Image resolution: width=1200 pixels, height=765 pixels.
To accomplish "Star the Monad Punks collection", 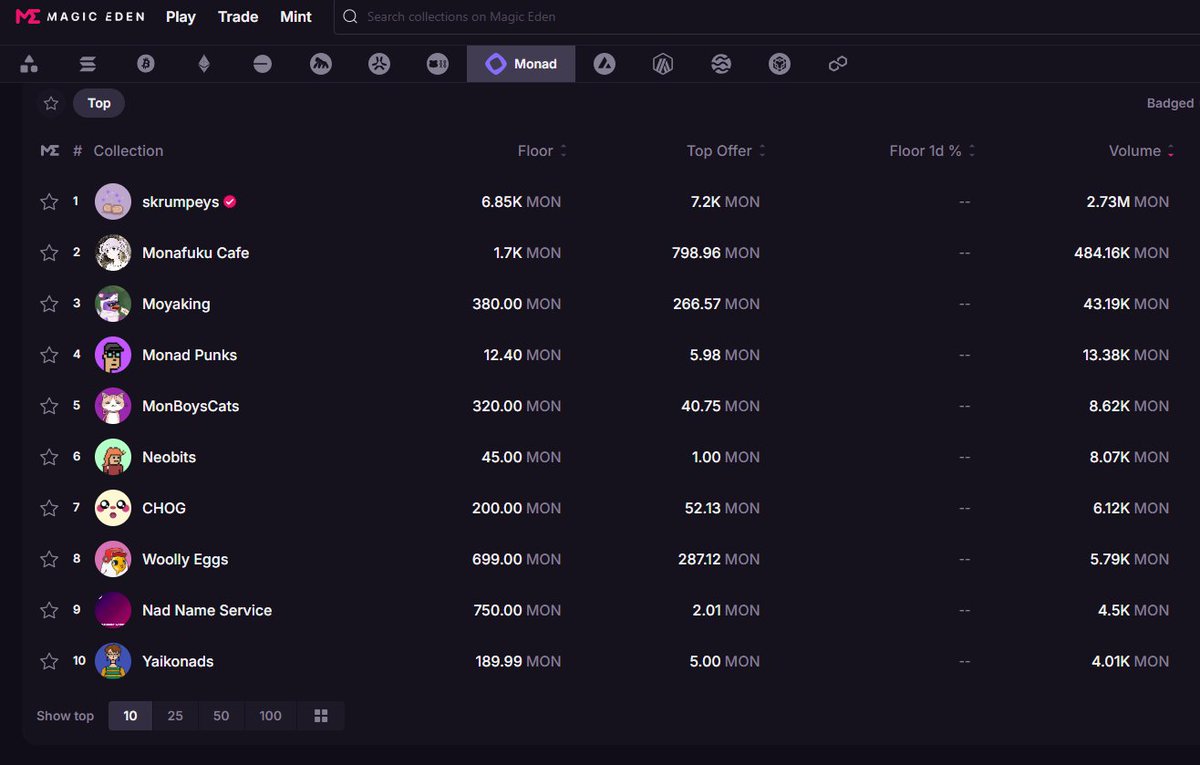I will click(x=49, y=355).
